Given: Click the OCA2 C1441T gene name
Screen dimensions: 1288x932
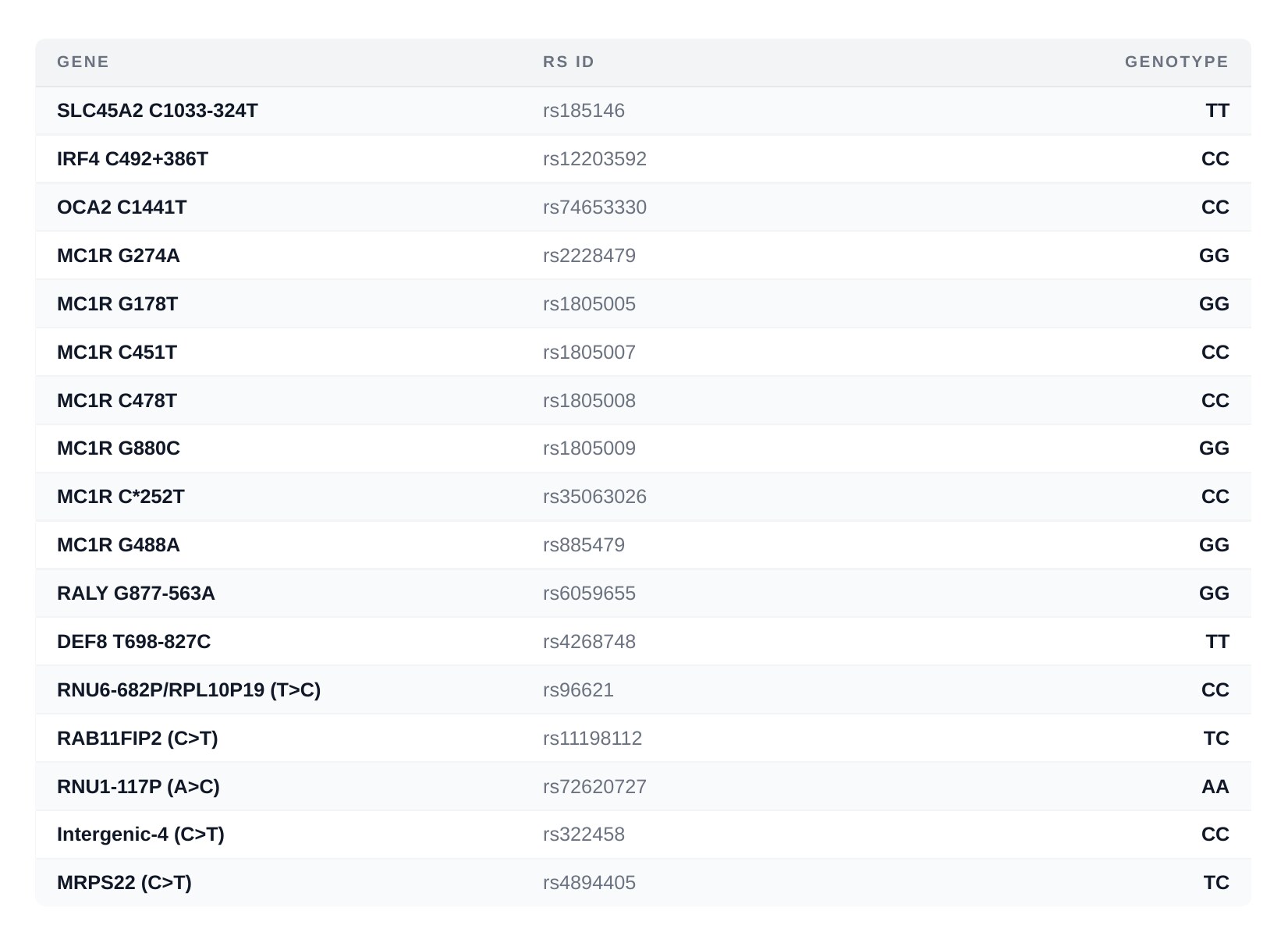Looking at the screenshot, I should (x=122, y=207).
